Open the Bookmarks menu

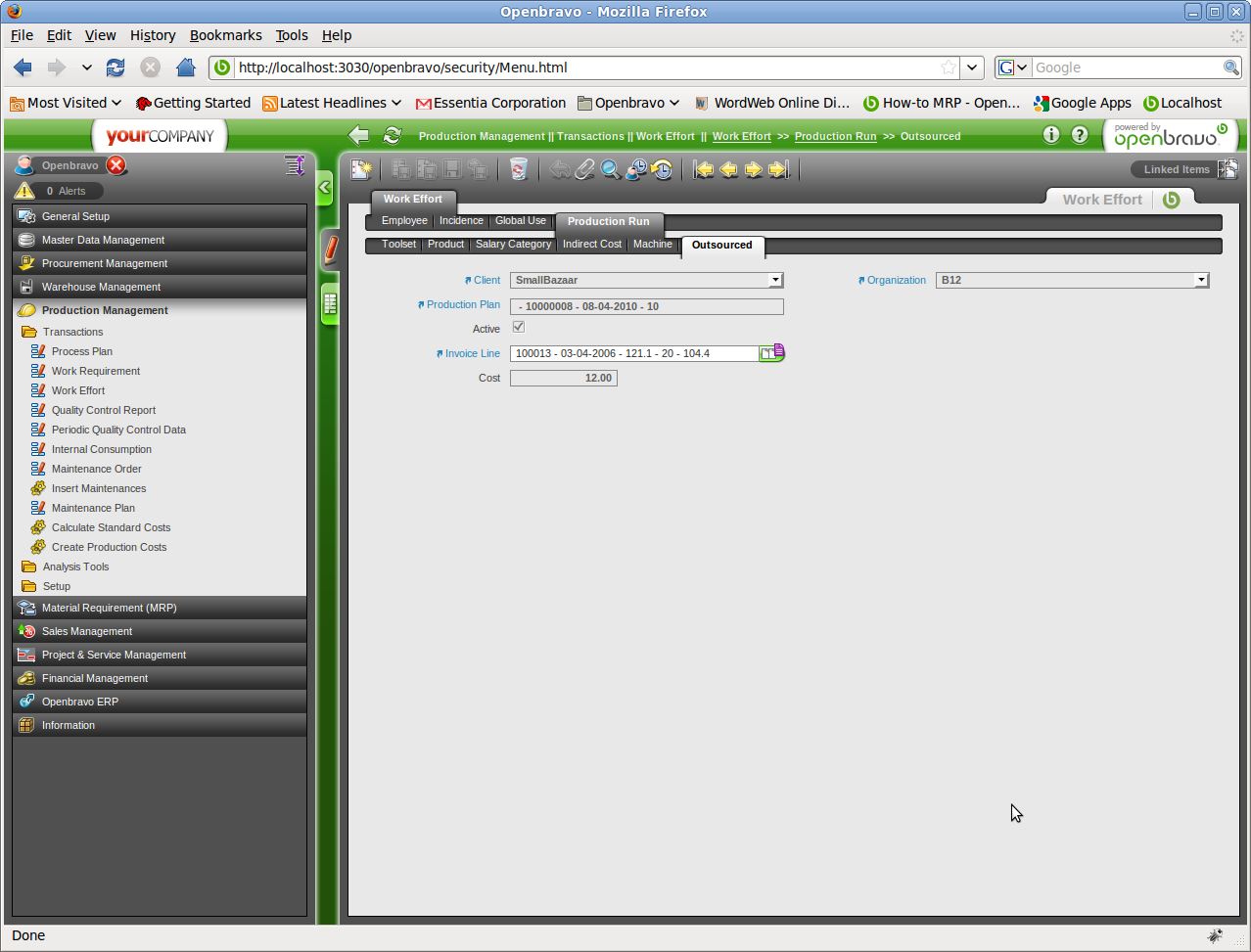tap(225, 35)
